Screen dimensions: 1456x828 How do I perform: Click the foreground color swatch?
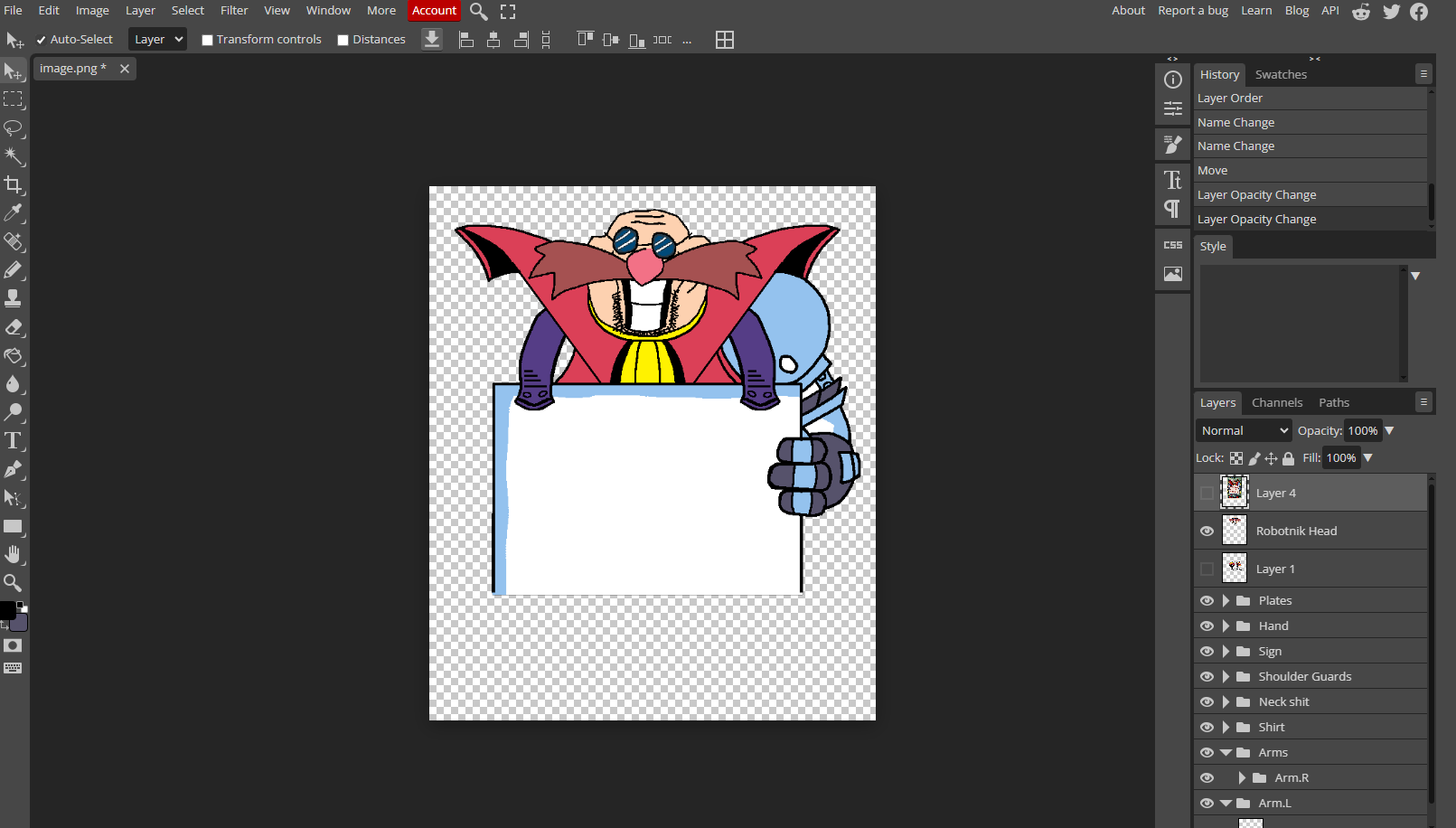(7, 610)
